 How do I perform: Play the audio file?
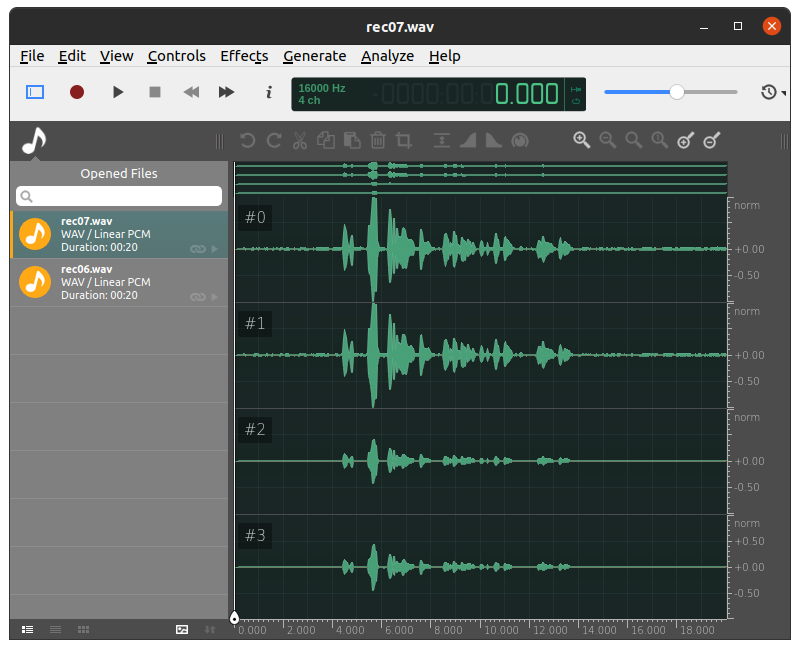coord(118,92)
